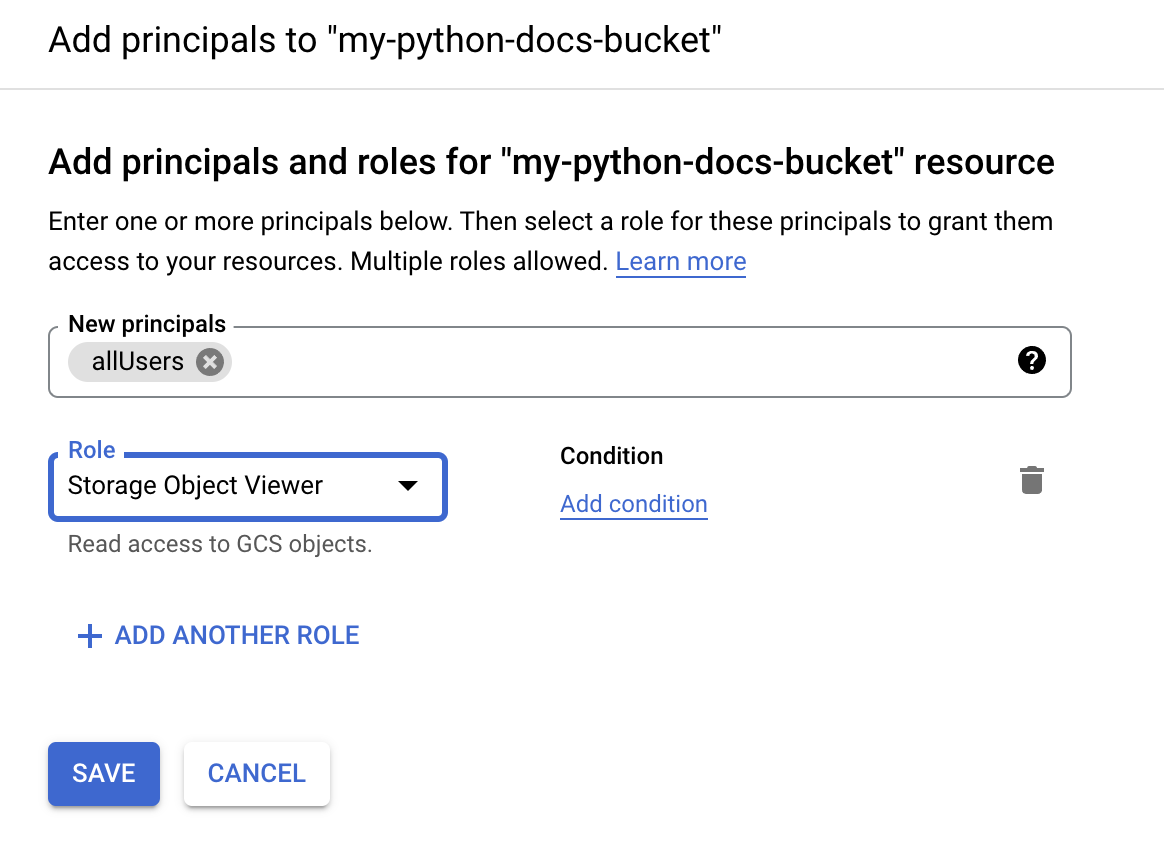The image size is (1164, 848).
Task: Click inside the New principals input field
Action: pos(600,362)
